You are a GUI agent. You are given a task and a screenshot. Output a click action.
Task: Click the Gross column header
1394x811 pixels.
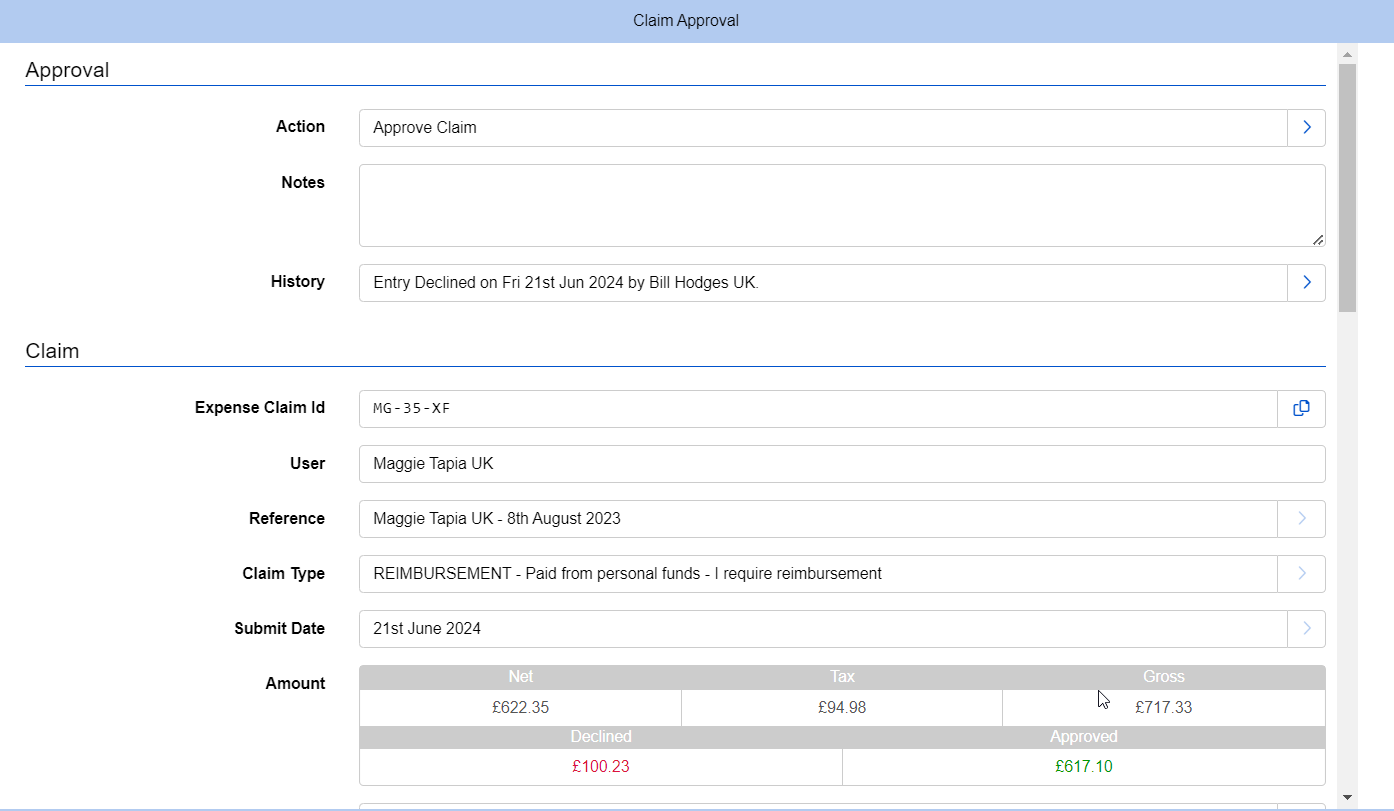[x=1164, y=677]
